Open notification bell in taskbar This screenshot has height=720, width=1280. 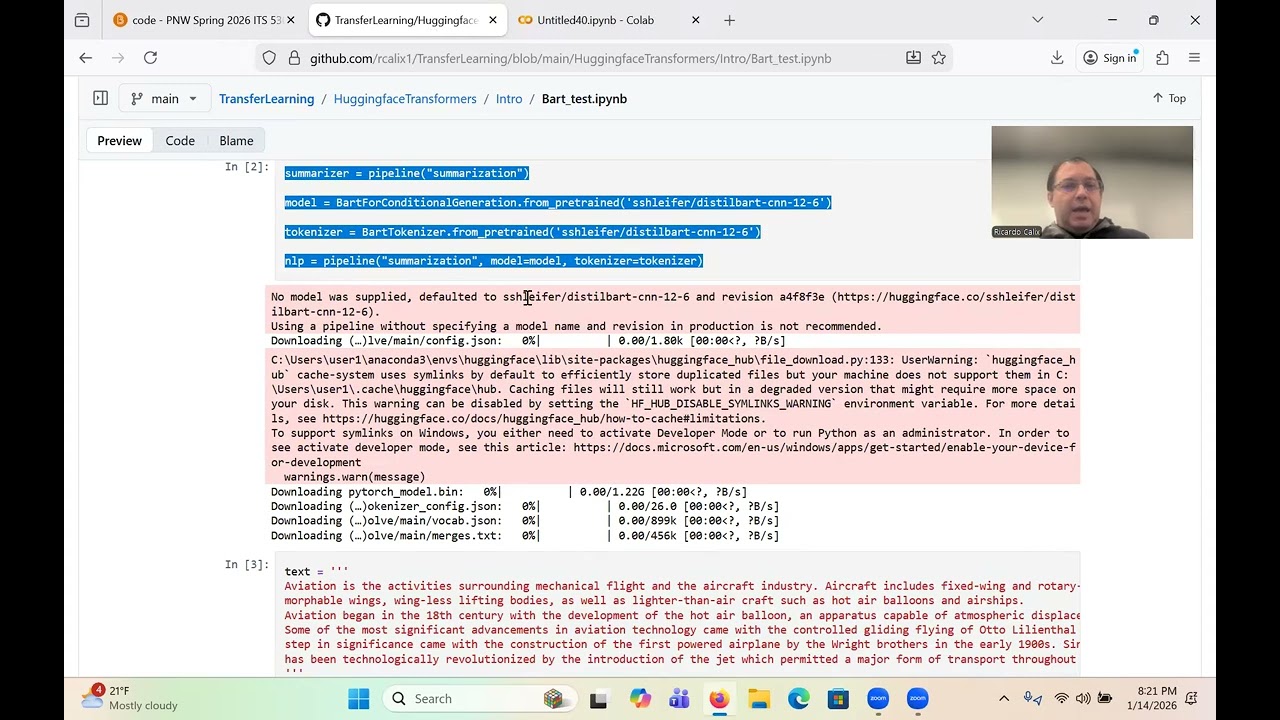point(1192,699)
